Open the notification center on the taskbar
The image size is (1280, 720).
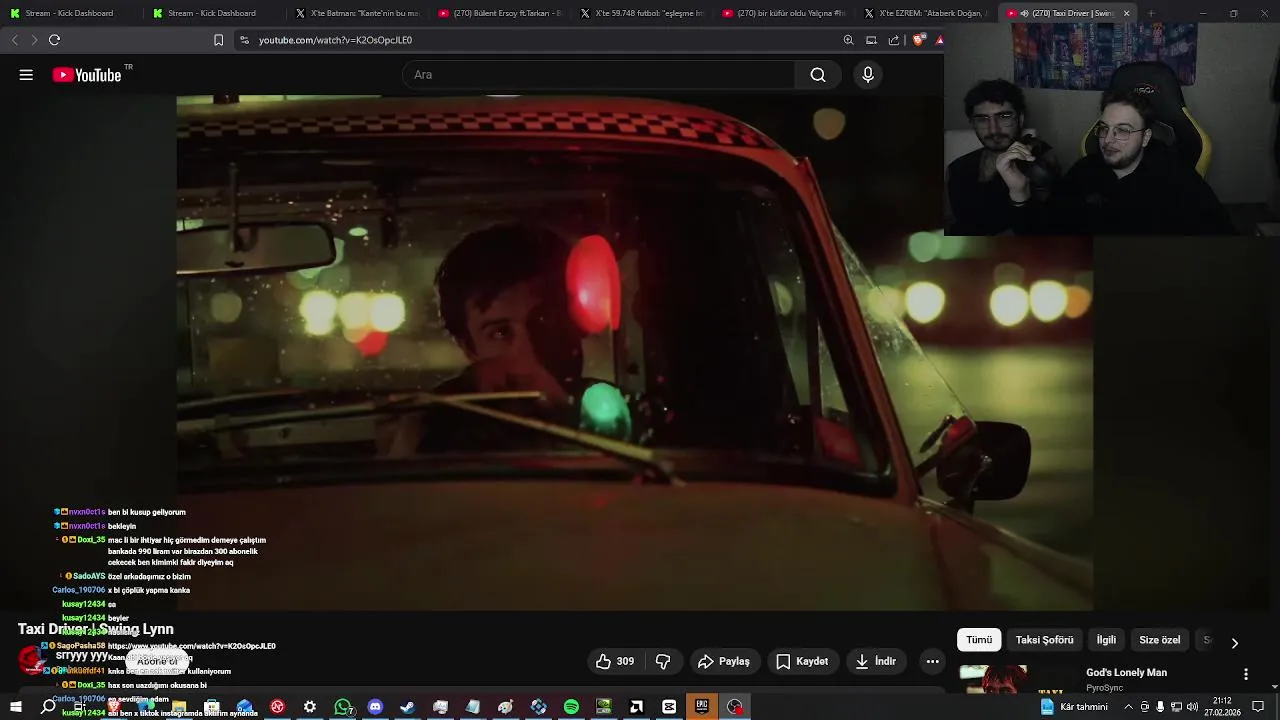1258,707
